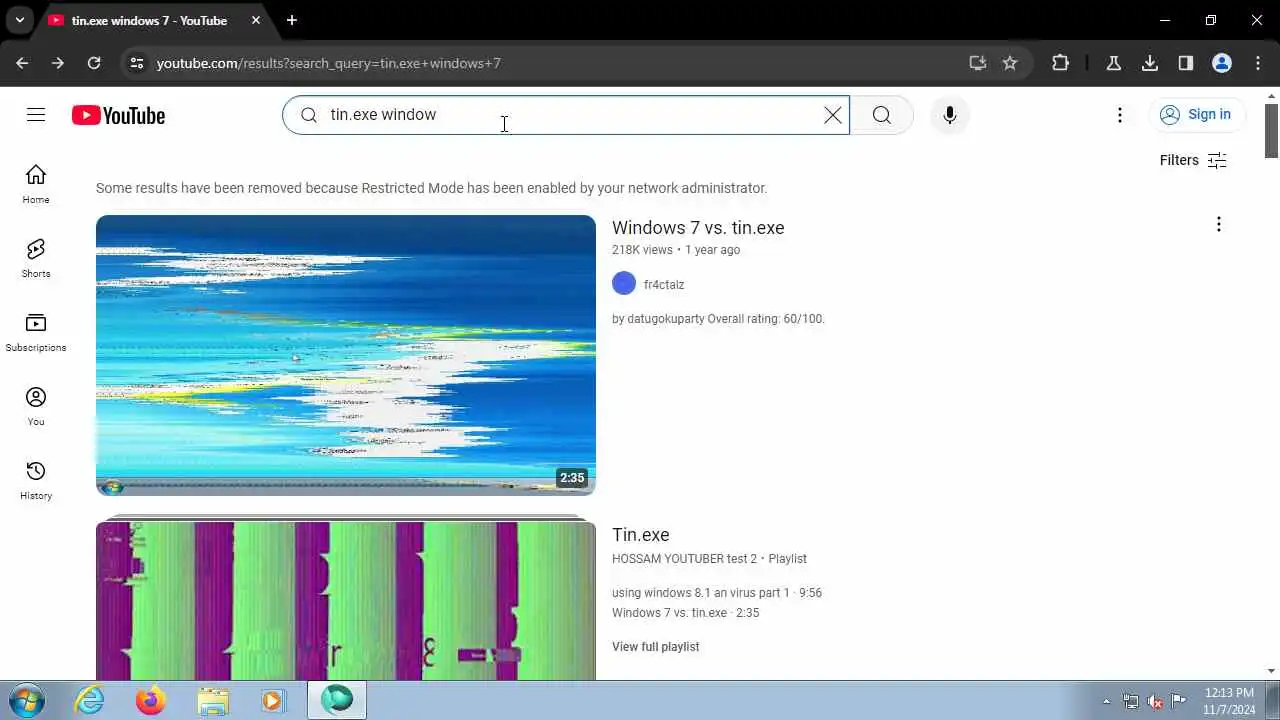
Task: Open using windows 8.1 an virus part 1
Action: (x=717, y=593)
